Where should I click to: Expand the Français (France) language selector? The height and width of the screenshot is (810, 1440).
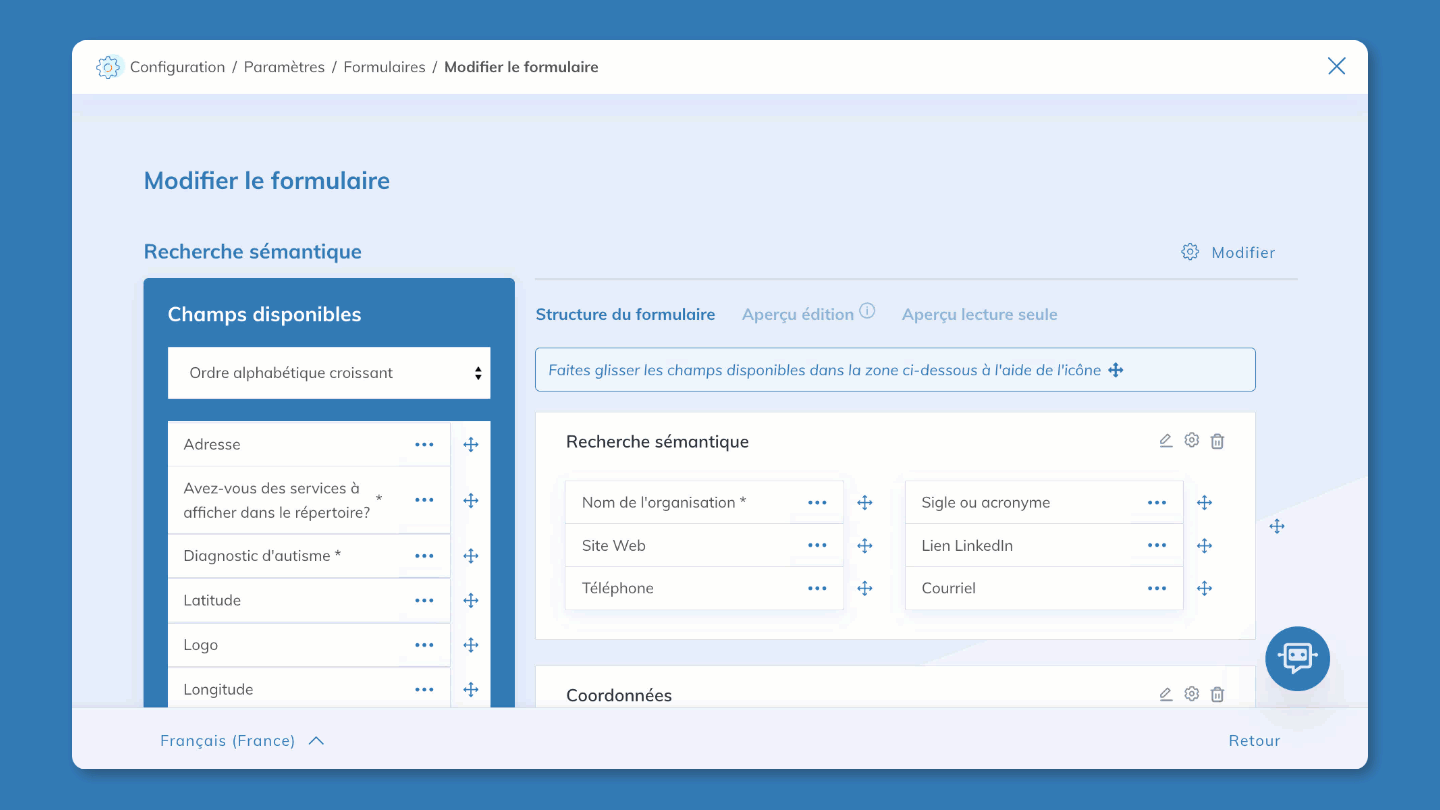[242, 741]
